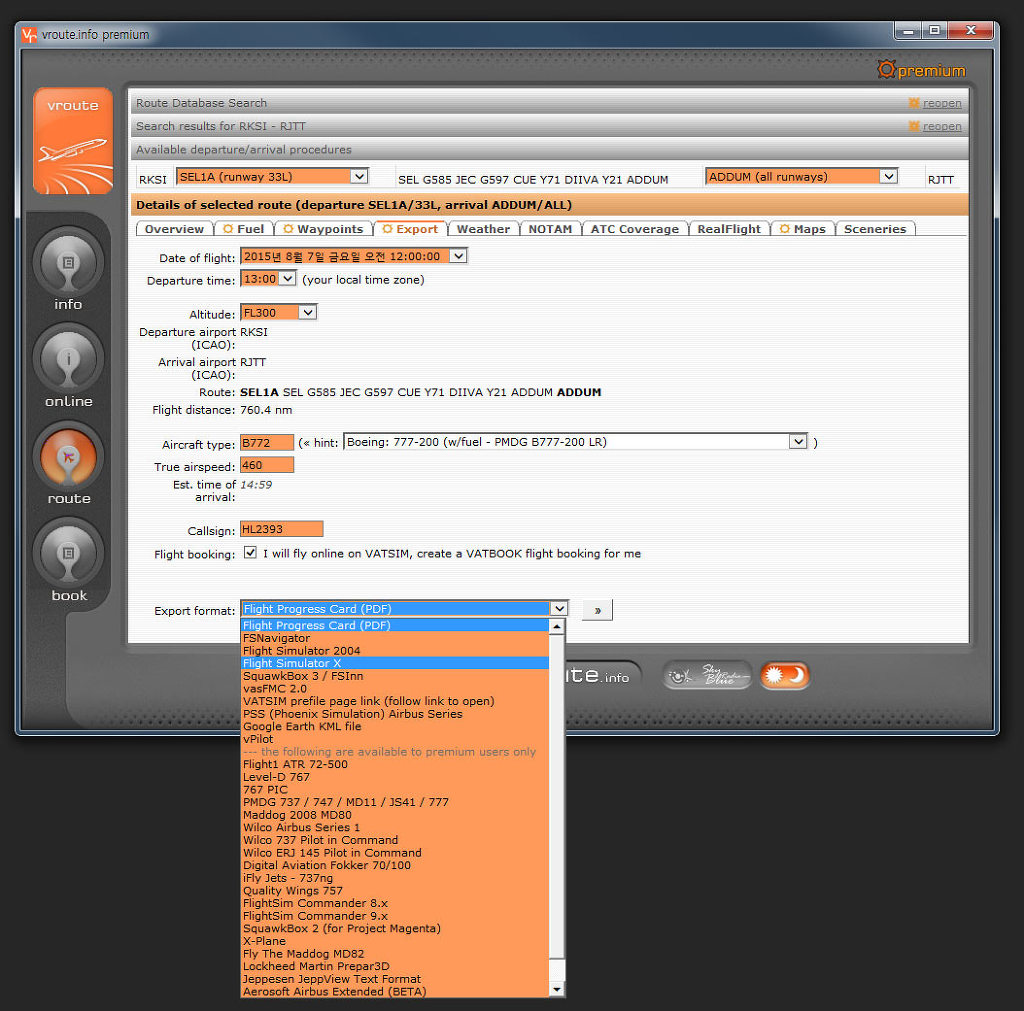1024x1011 pixels.
Task: Select Google Earth KML file format
Action: pos(394,726)
